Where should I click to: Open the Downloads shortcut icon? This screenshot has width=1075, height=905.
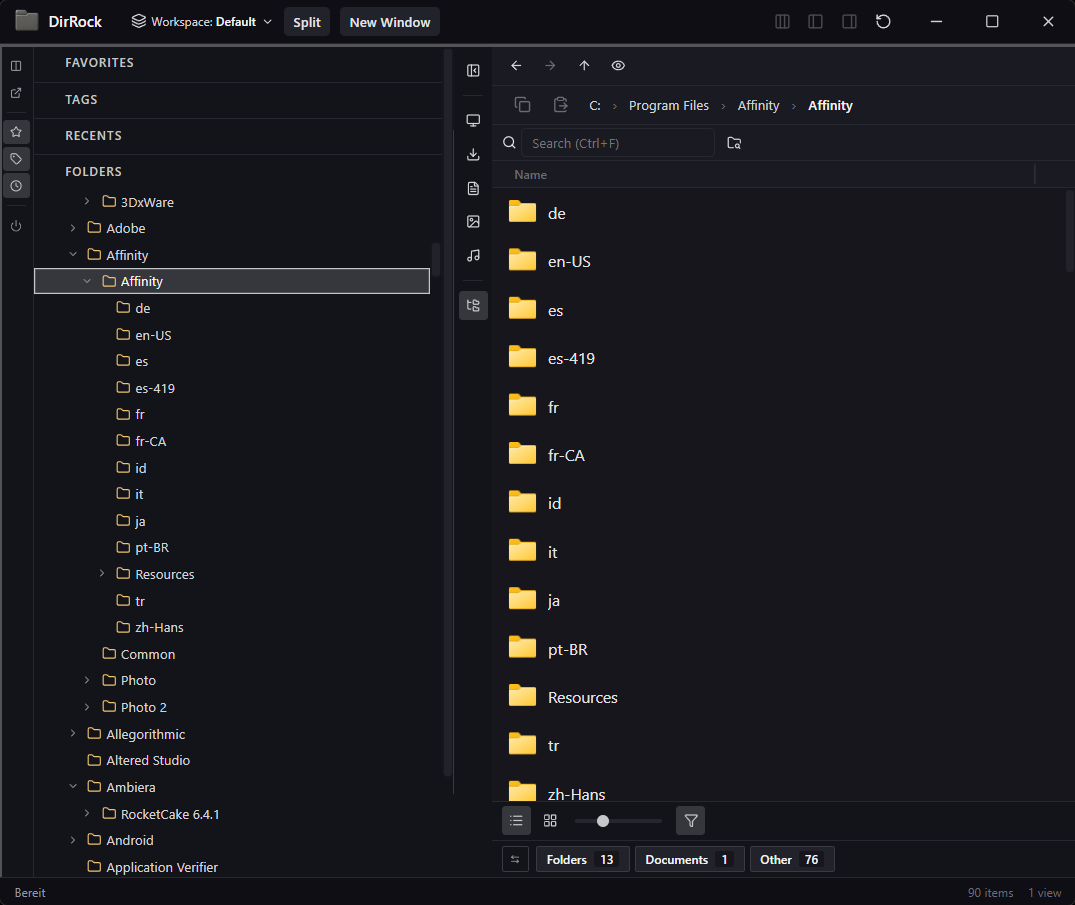473,154
